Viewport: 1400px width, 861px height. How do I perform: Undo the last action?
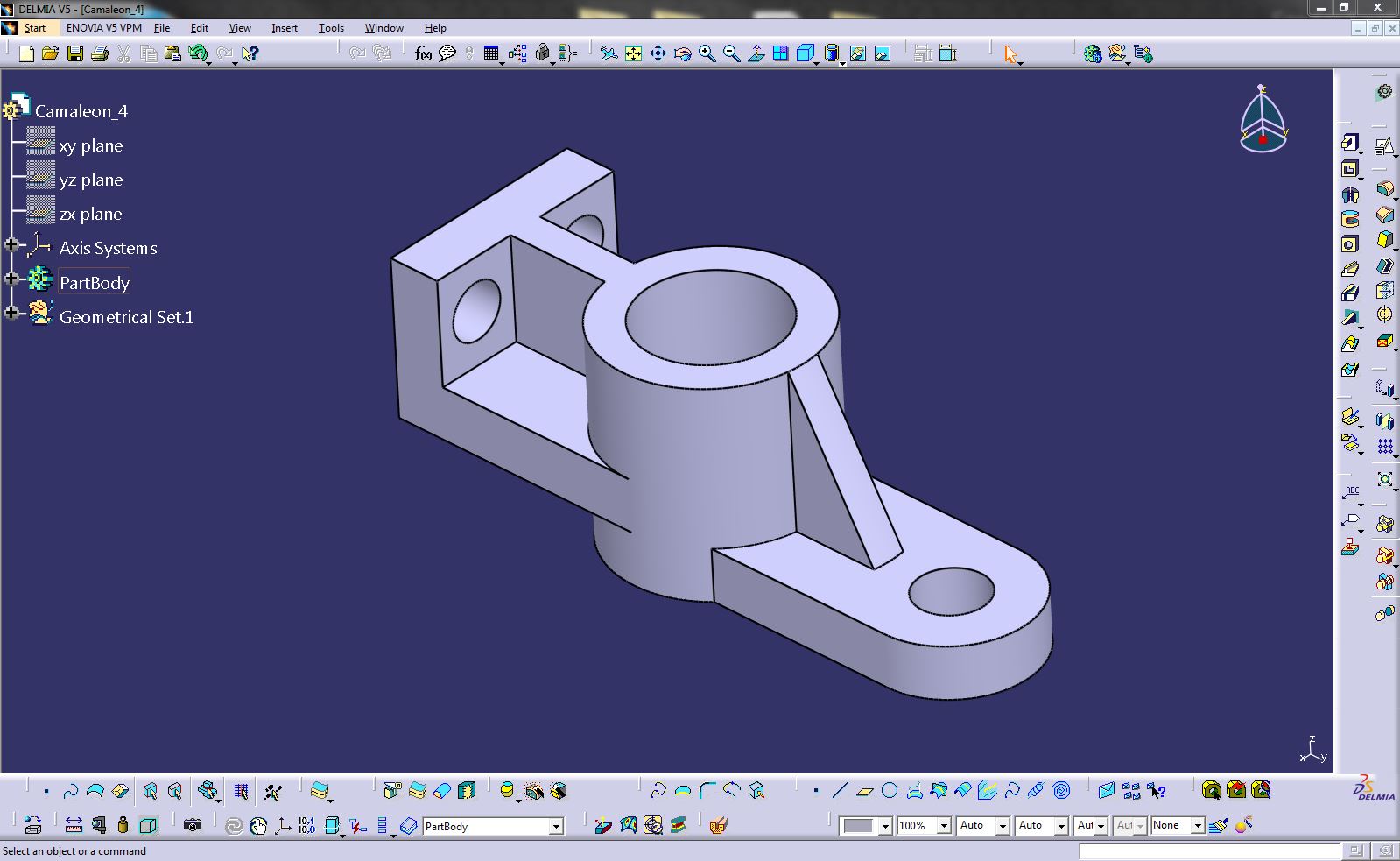(x=197, y=54)
